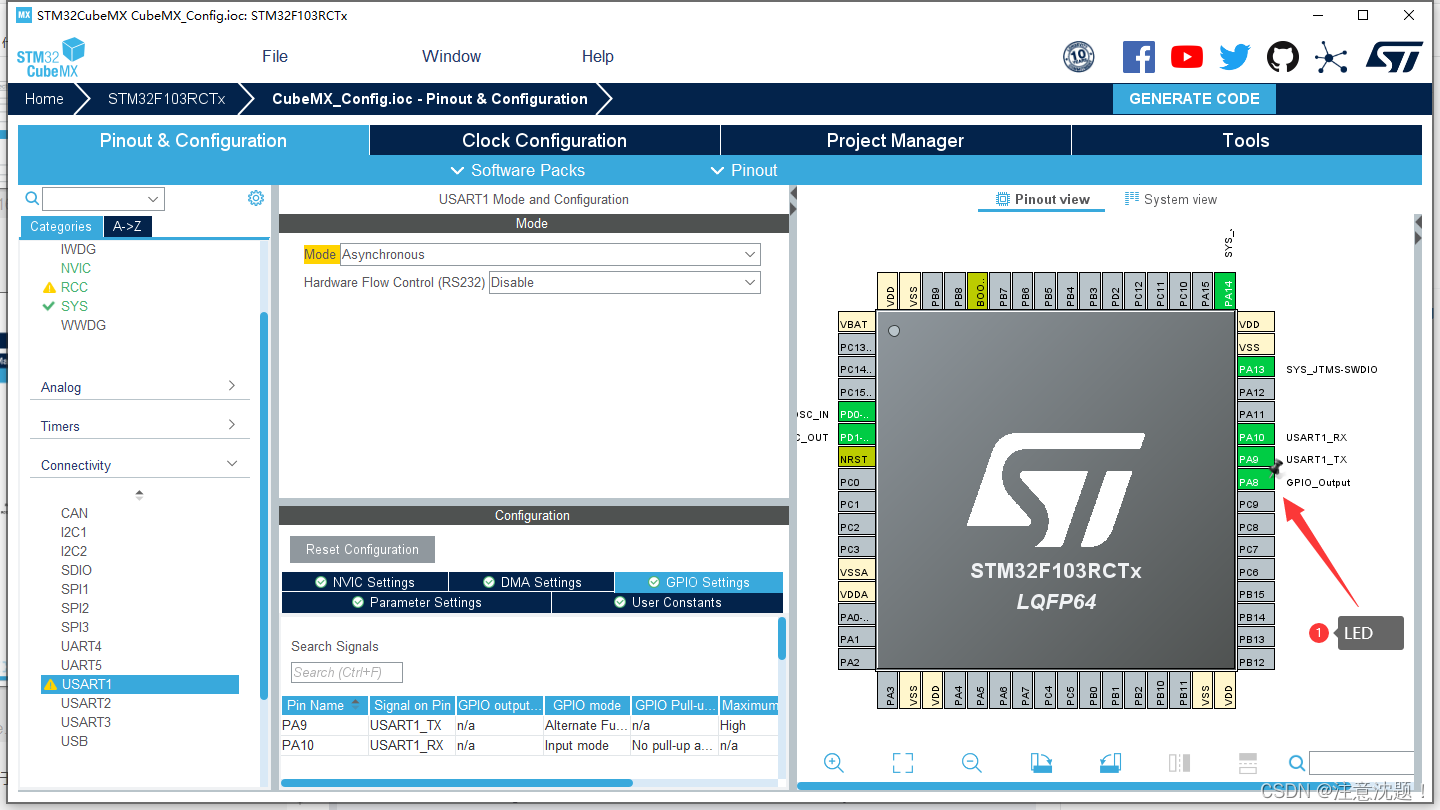This screenshot has height=810, width=1440.
Task: Open the Hardware Flow Control dropdown
Action: (x=624, y=283)
